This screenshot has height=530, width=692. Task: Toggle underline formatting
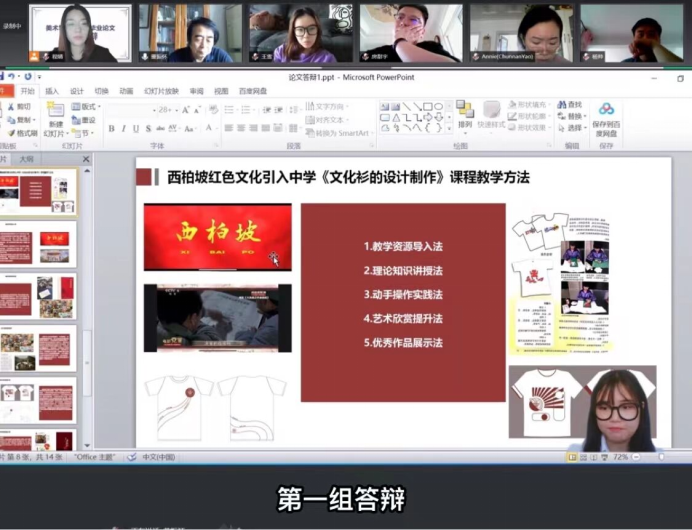(x=136, y=128)
